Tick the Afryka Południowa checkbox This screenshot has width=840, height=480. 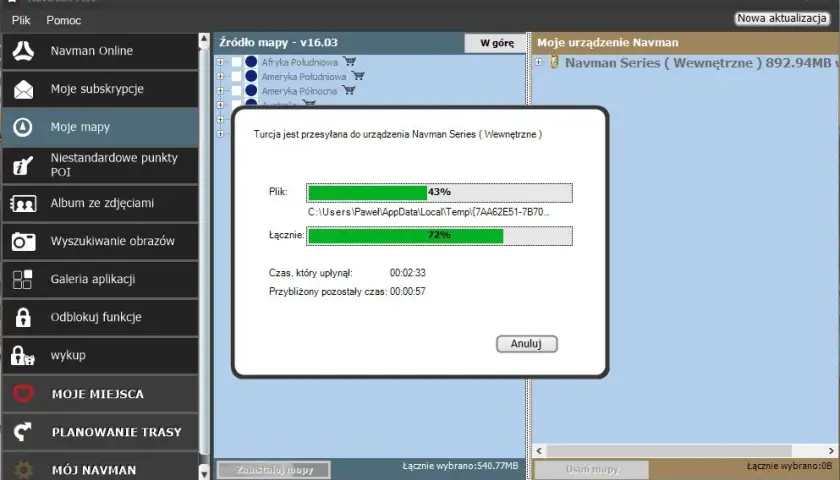click(236, 62)
